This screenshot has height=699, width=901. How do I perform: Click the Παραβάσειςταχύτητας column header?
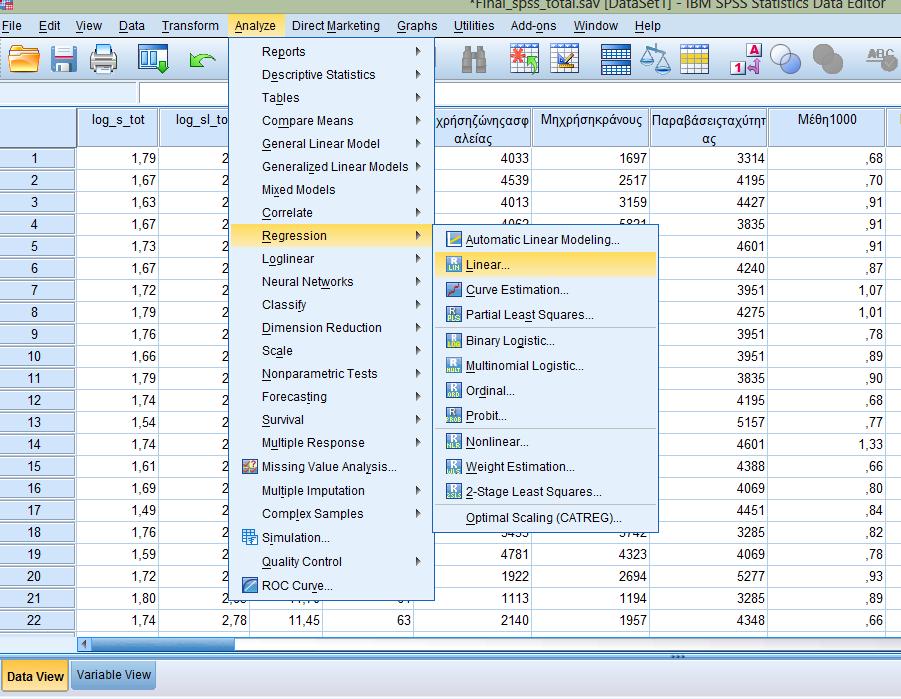(709, 127)
